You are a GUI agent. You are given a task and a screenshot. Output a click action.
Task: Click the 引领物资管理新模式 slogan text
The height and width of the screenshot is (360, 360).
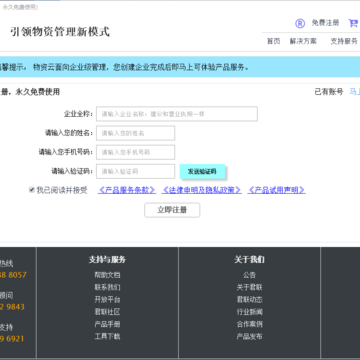click(60, 32)
